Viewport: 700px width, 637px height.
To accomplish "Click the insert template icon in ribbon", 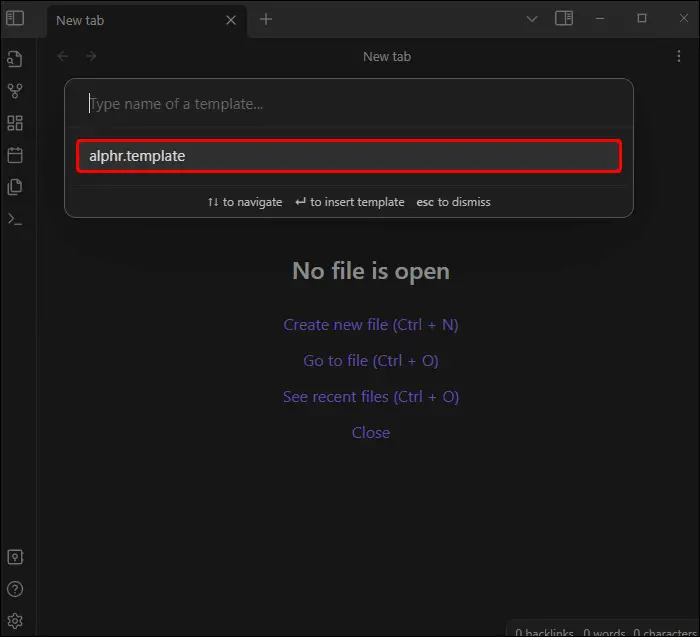I will 15,187.
